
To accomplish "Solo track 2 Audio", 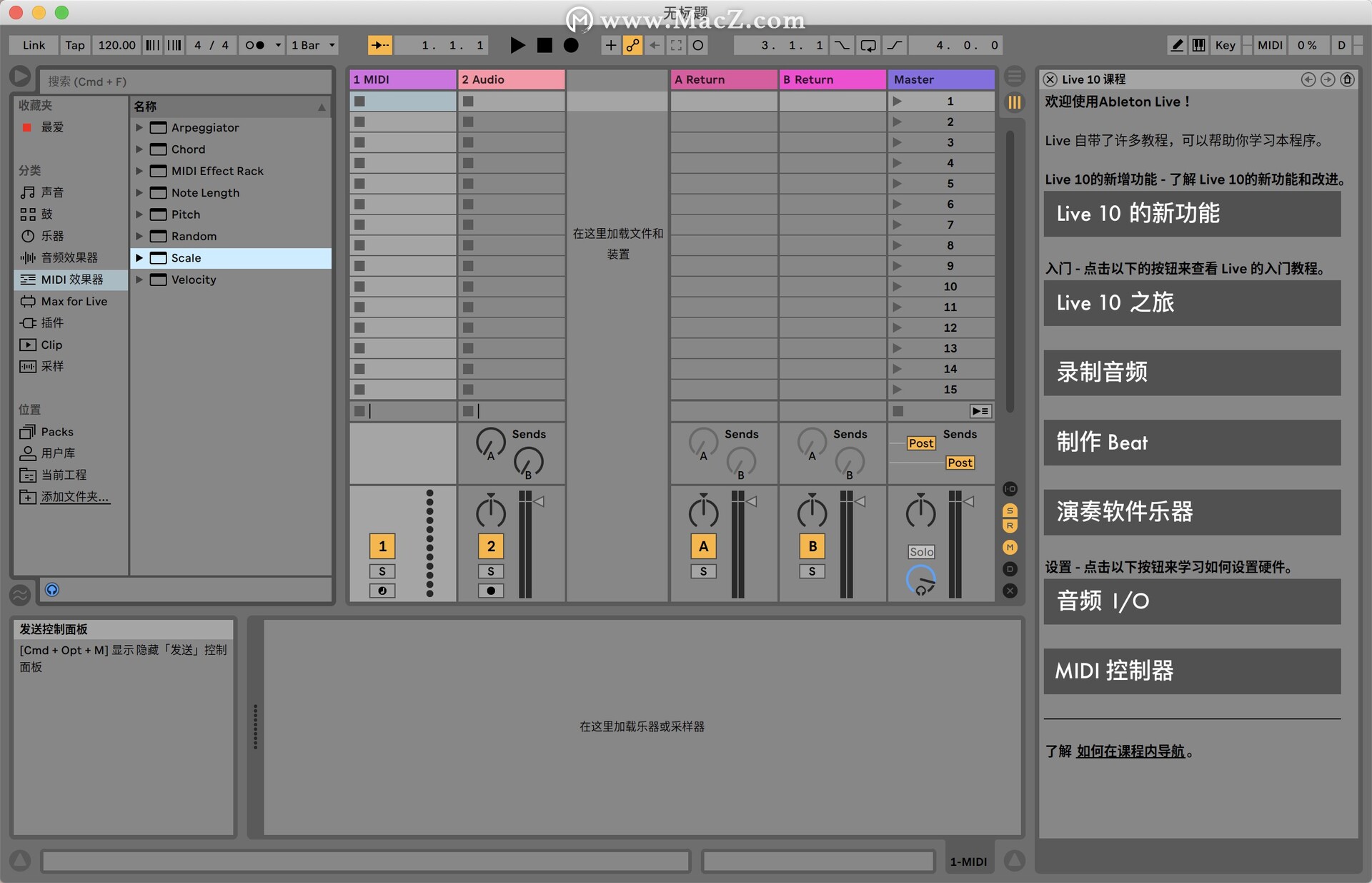I will pyautogui.click(x=490, y=571).
